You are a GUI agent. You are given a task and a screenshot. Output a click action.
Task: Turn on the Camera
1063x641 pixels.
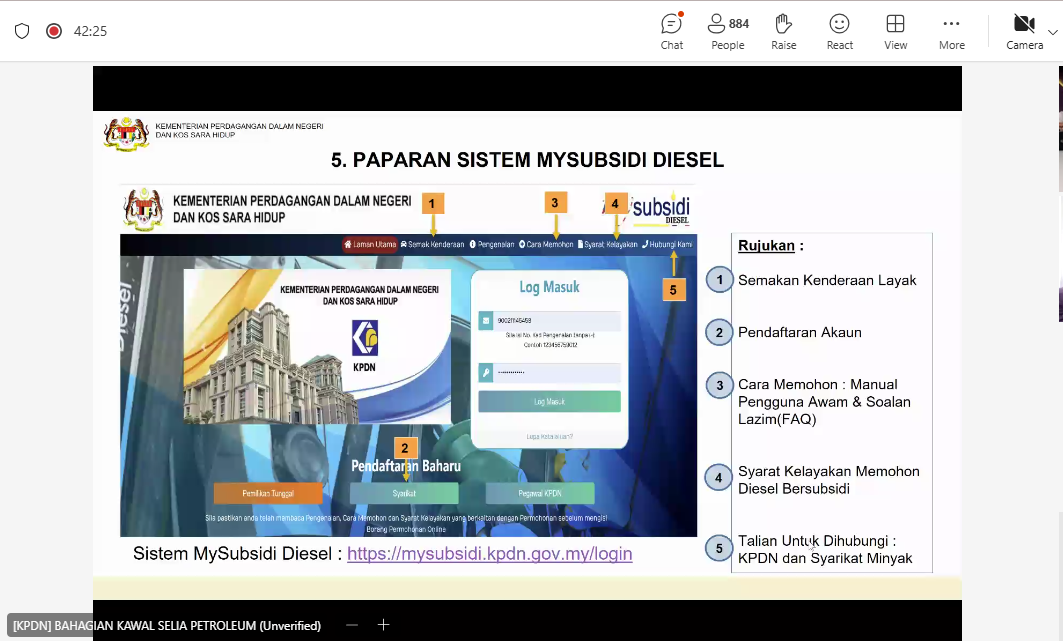click(1023, 30)
